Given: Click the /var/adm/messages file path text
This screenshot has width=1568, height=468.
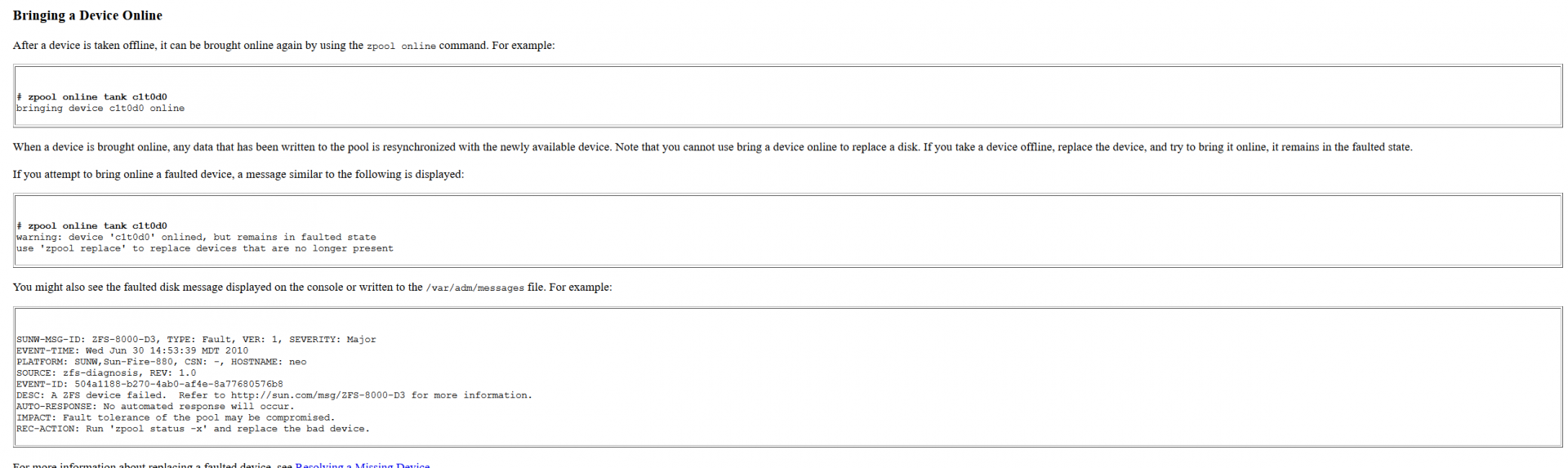Looking at the screenshot, I should pos(474,288).
